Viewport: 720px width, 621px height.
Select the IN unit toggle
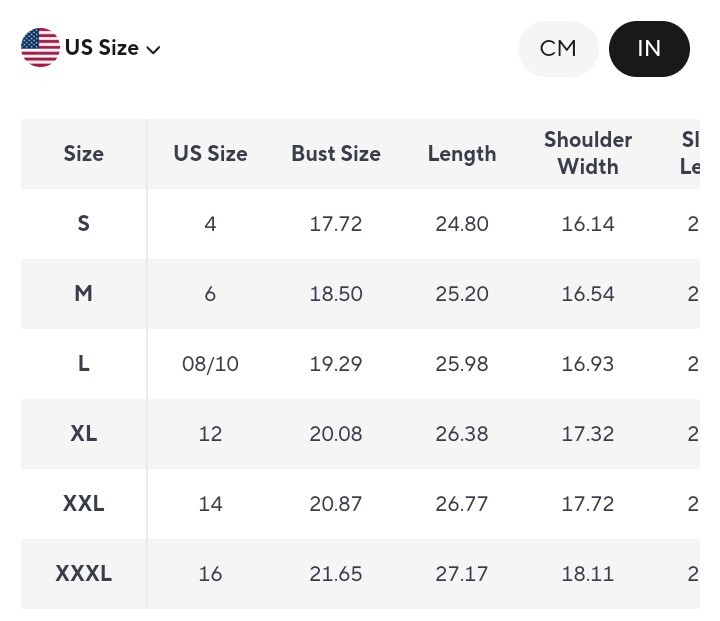click(x=649, y=48)
